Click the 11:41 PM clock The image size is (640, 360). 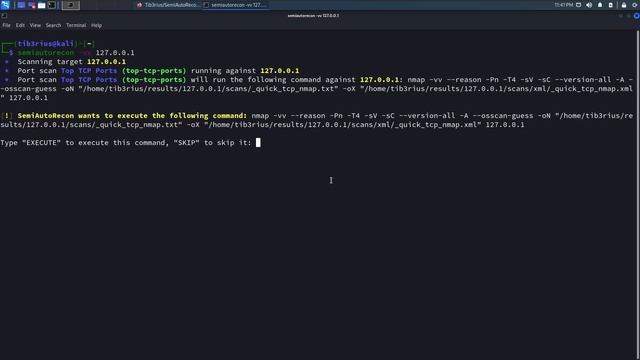pos(564,5)
